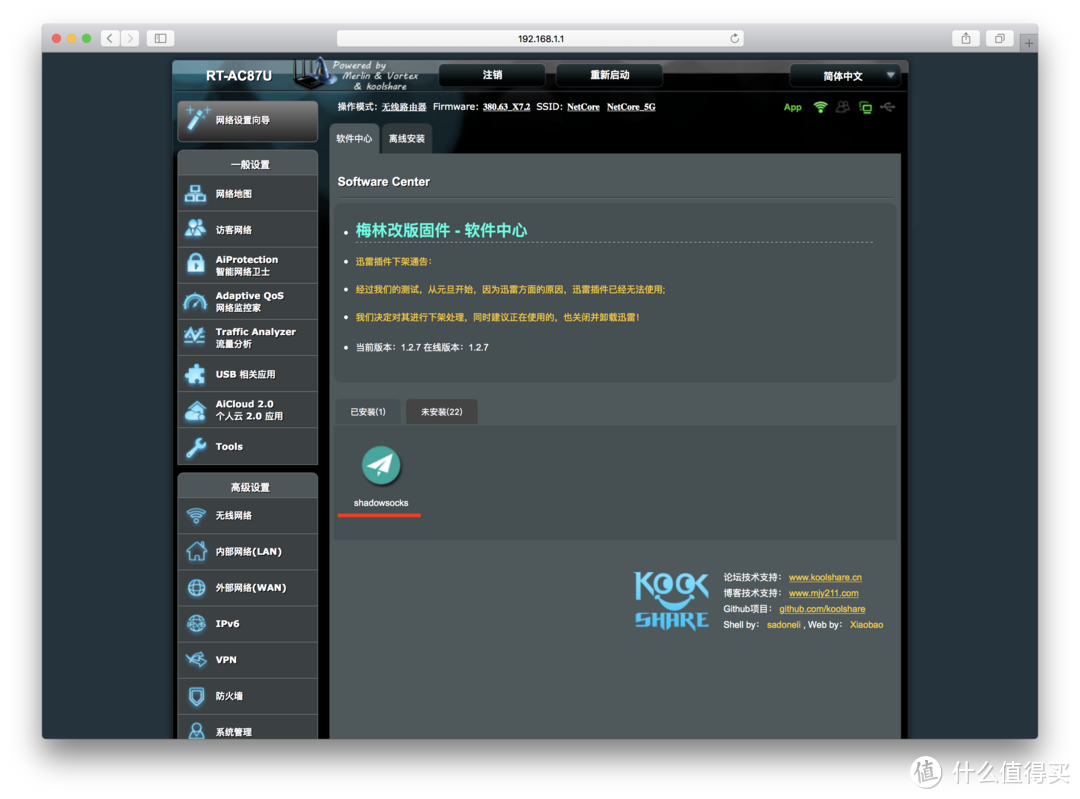The width and height of the screenshot is (1080, 799).
Task: Click the Xiaobao author link
Action: tap(866, 625)
